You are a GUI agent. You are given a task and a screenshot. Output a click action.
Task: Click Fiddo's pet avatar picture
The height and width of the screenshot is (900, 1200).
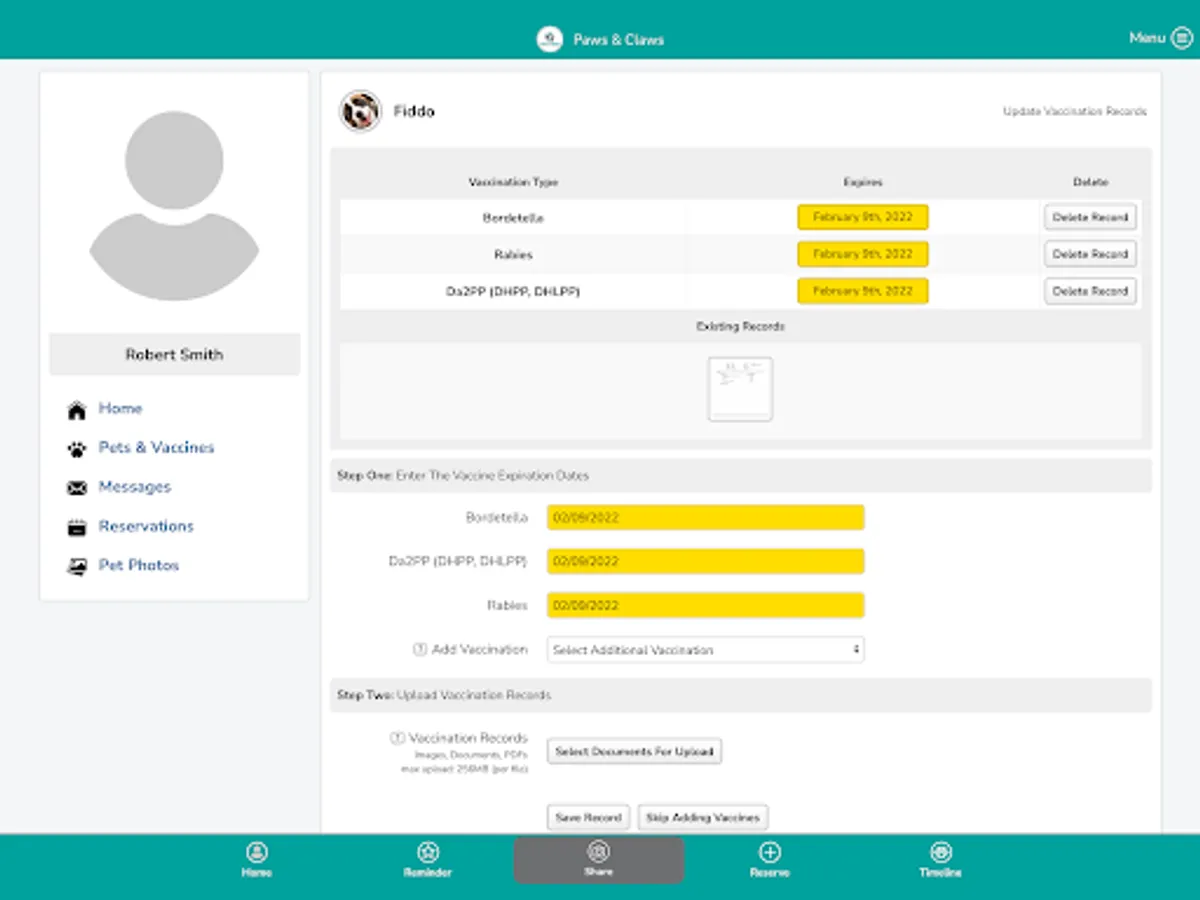point(360,111)
